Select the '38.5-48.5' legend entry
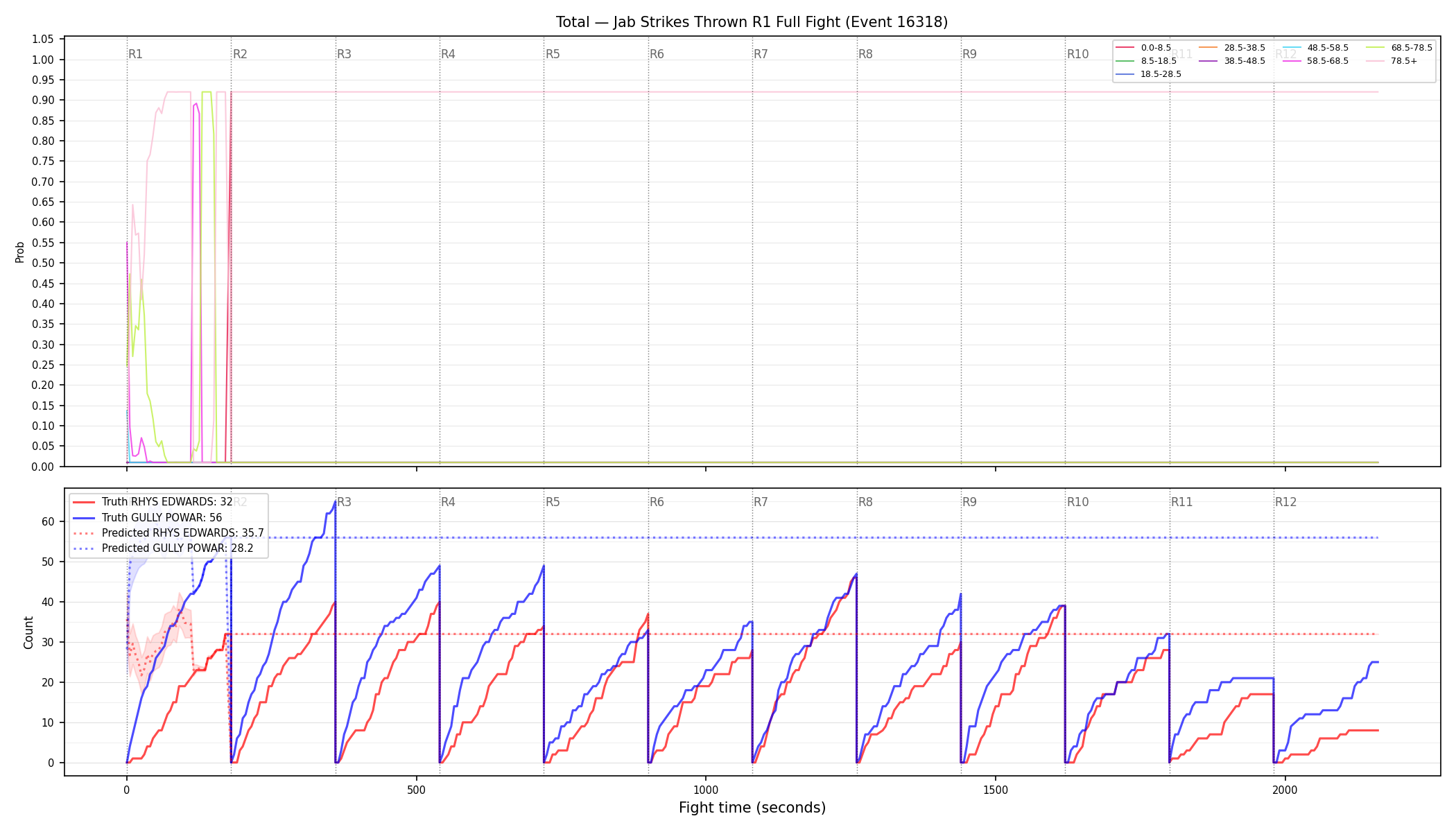 [1232, 61]
